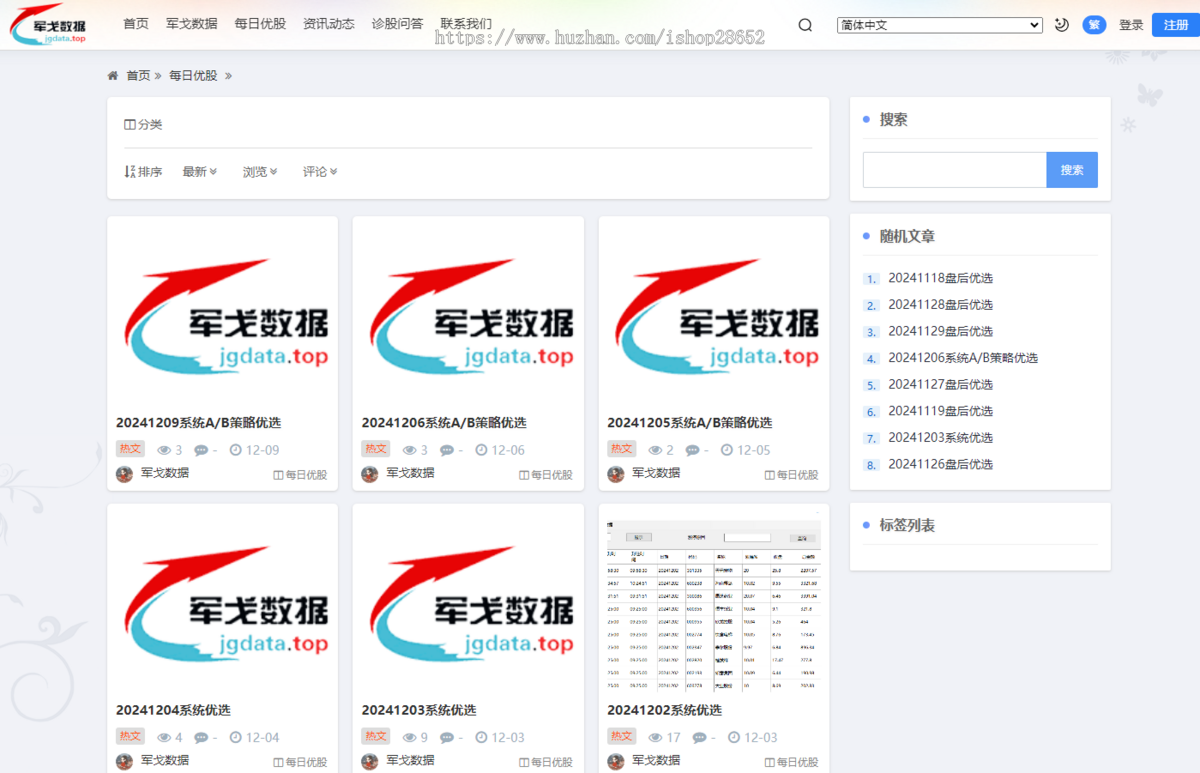Open random article 20241126盘后优选
The height and width of the screenshot is (773, 1200).
click(940, 464)
